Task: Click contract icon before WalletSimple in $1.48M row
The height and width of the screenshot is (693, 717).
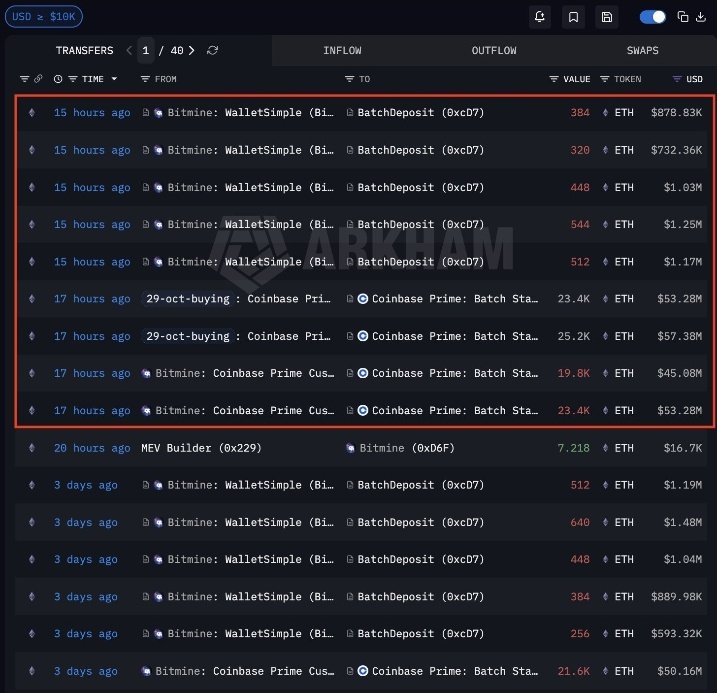Action: click(145, 522)
